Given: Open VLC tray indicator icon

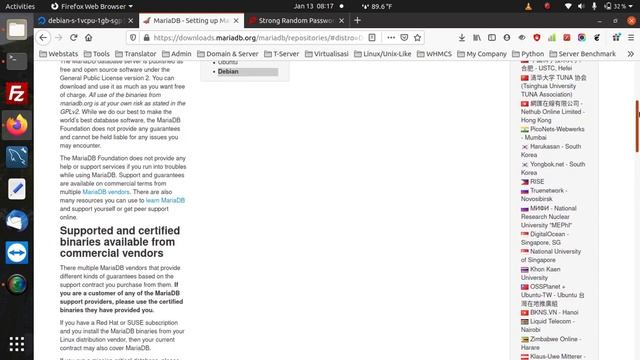Looking at the screenshot, I should 528,6.
